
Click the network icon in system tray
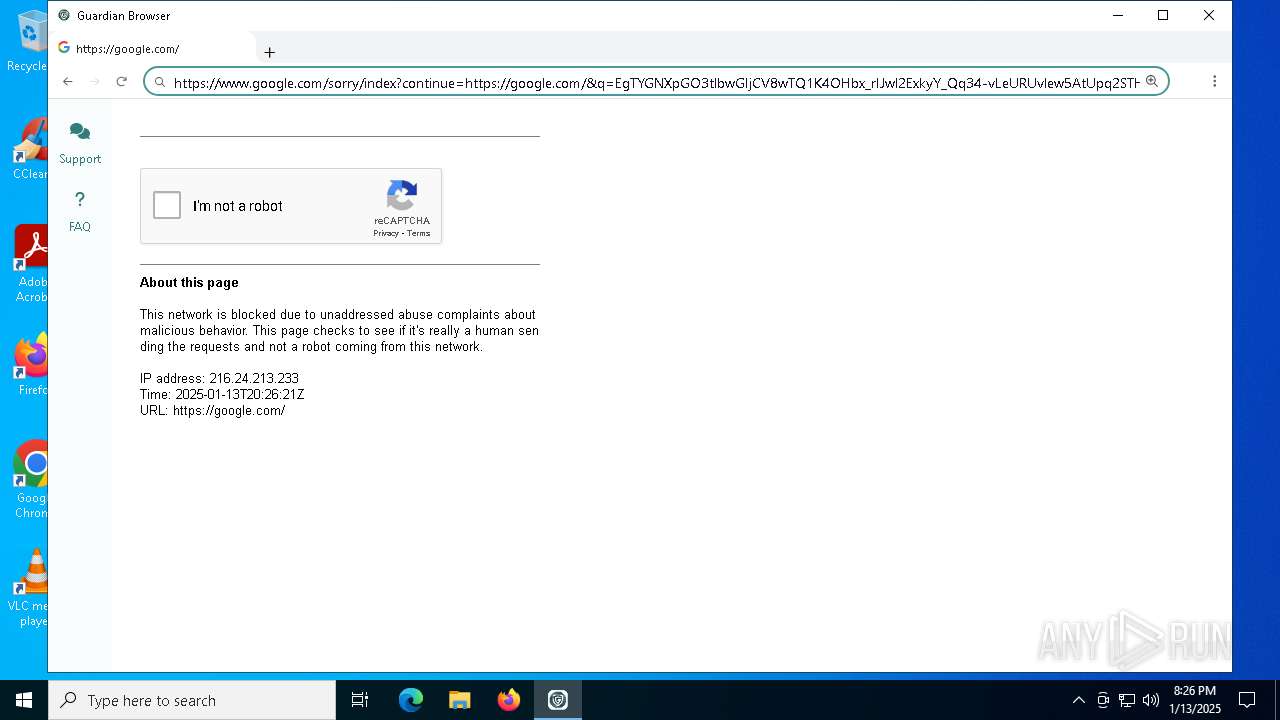pyautogui.click(x=1127, y=700)
